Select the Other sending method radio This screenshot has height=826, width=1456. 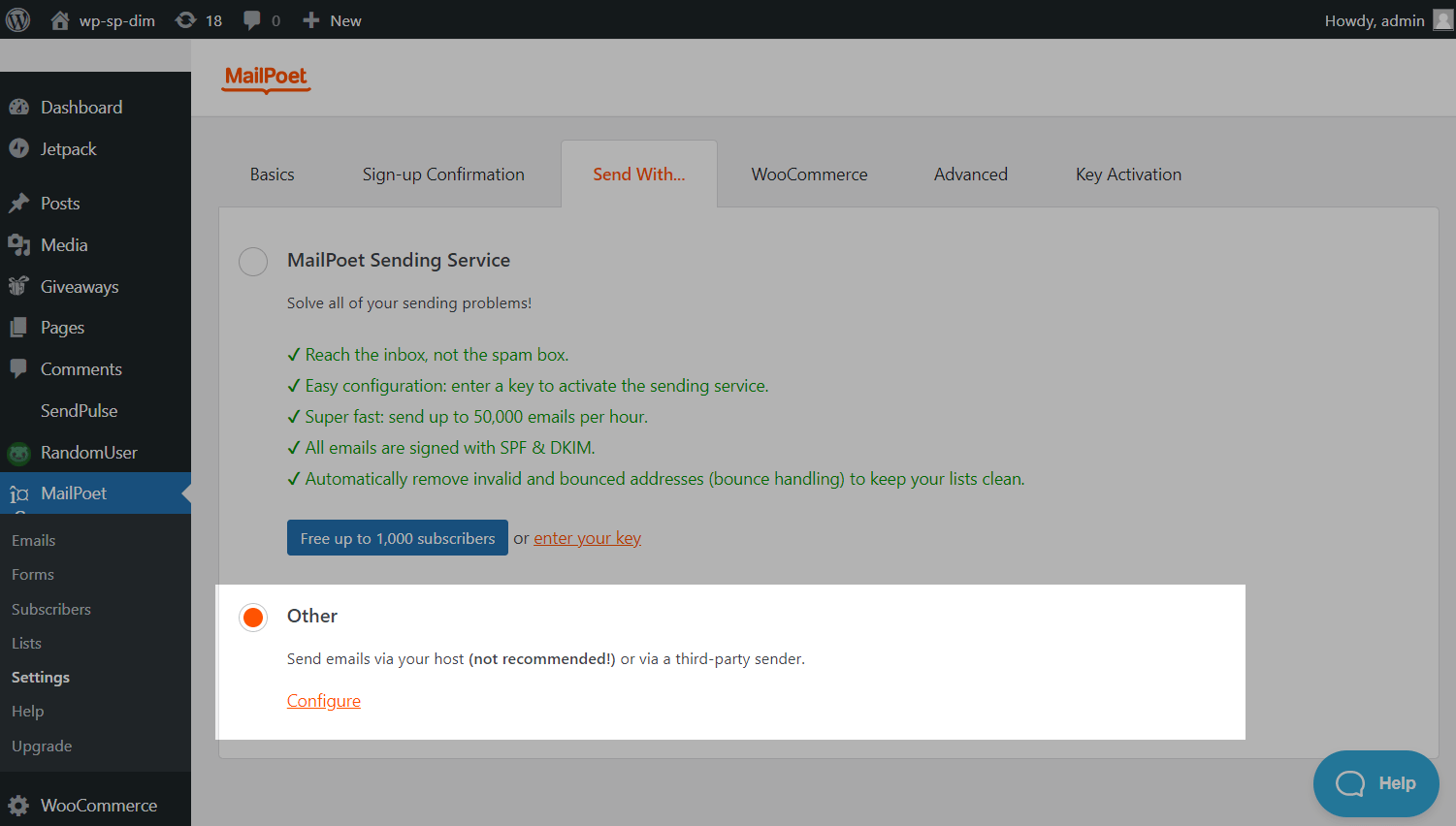253,618
